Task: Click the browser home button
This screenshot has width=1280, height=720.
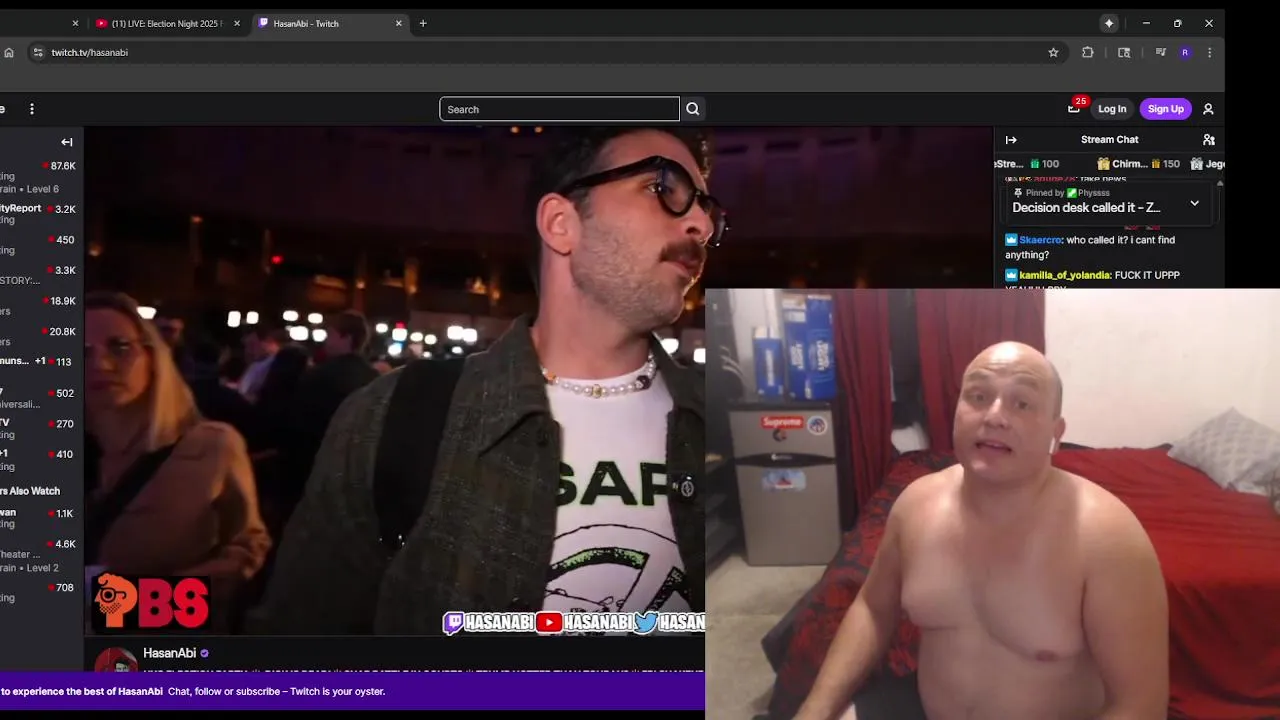Action: tap(9, 52)
